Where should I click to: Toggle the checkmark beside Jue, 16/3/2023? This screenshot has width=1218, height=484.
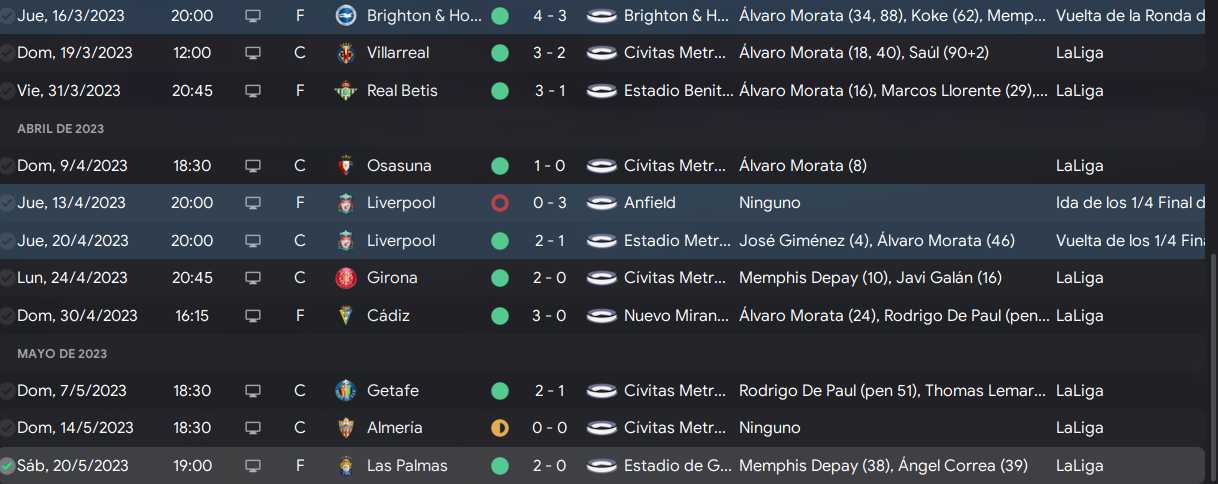[8, 16]
